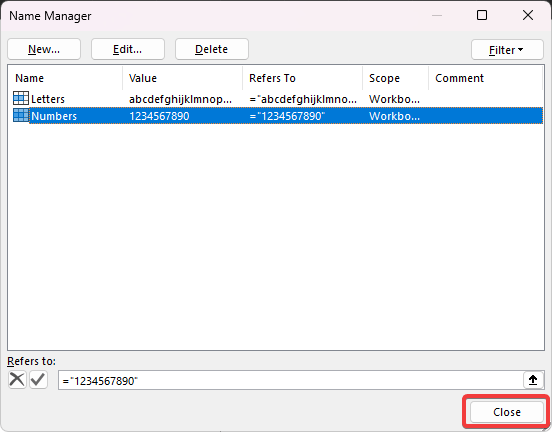Confirm the Refers to edit with checkmark
This screenshot has width=552, height=432.
(38, 380)
